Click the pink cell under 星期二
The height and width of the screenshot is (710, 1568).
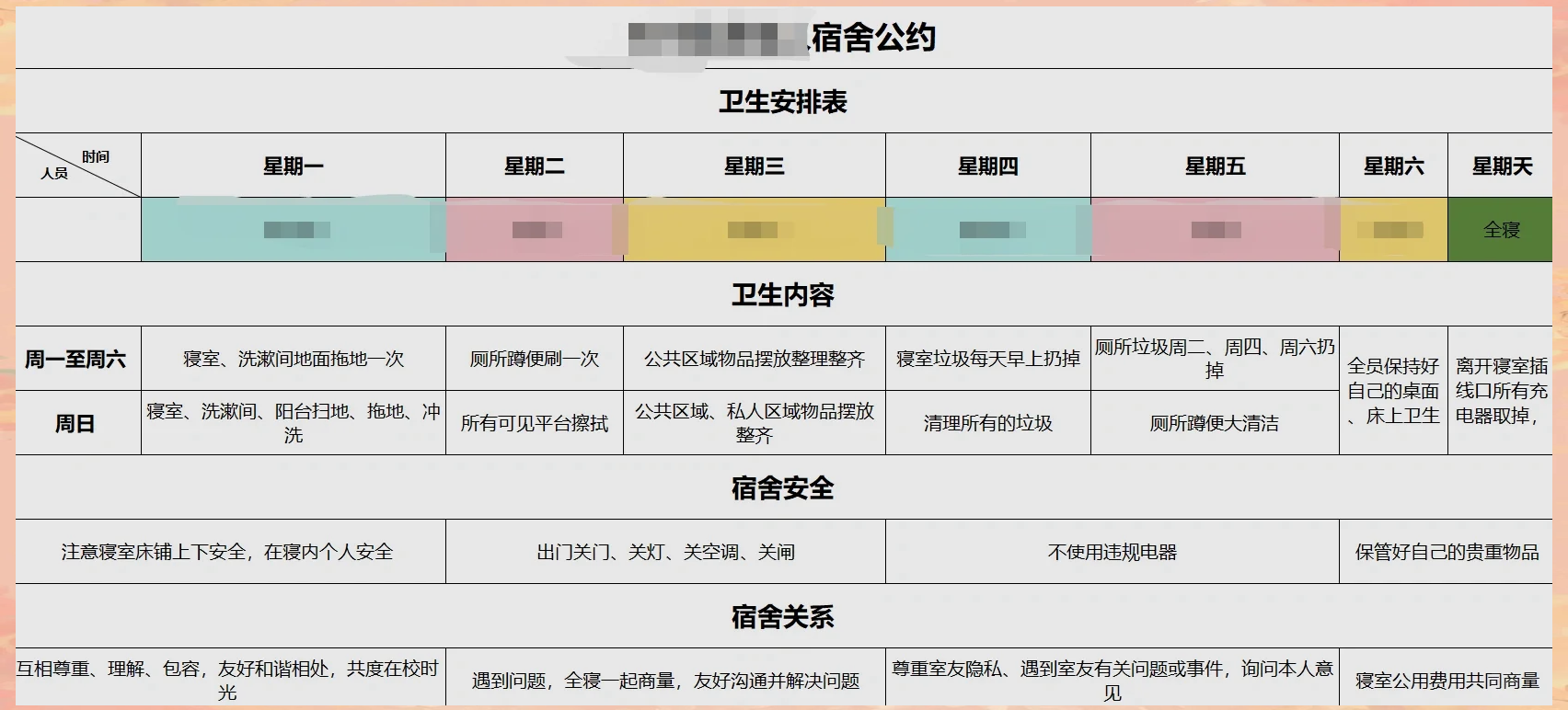pos(535,230)
